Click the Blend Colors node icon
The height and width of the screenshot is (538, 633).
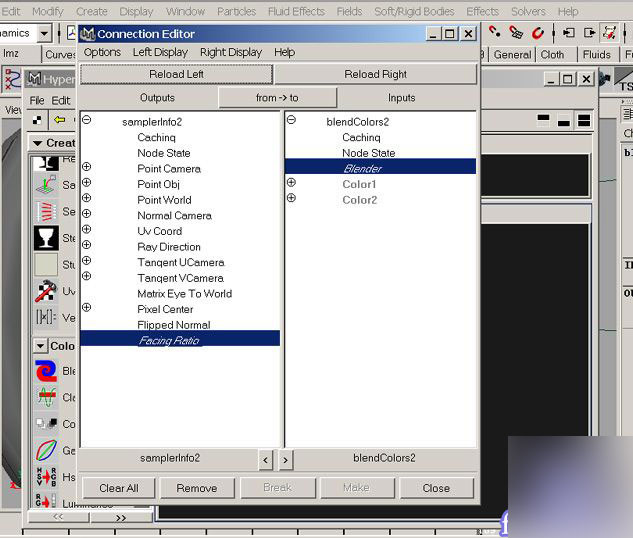point(46,371)
